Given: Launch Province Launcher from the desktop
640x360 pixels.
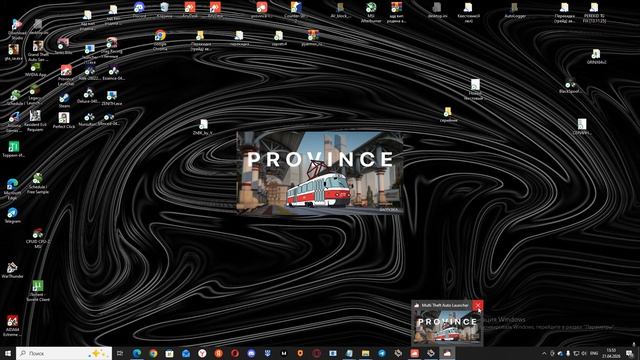Looking at the screenshot, I should point(66,75).
